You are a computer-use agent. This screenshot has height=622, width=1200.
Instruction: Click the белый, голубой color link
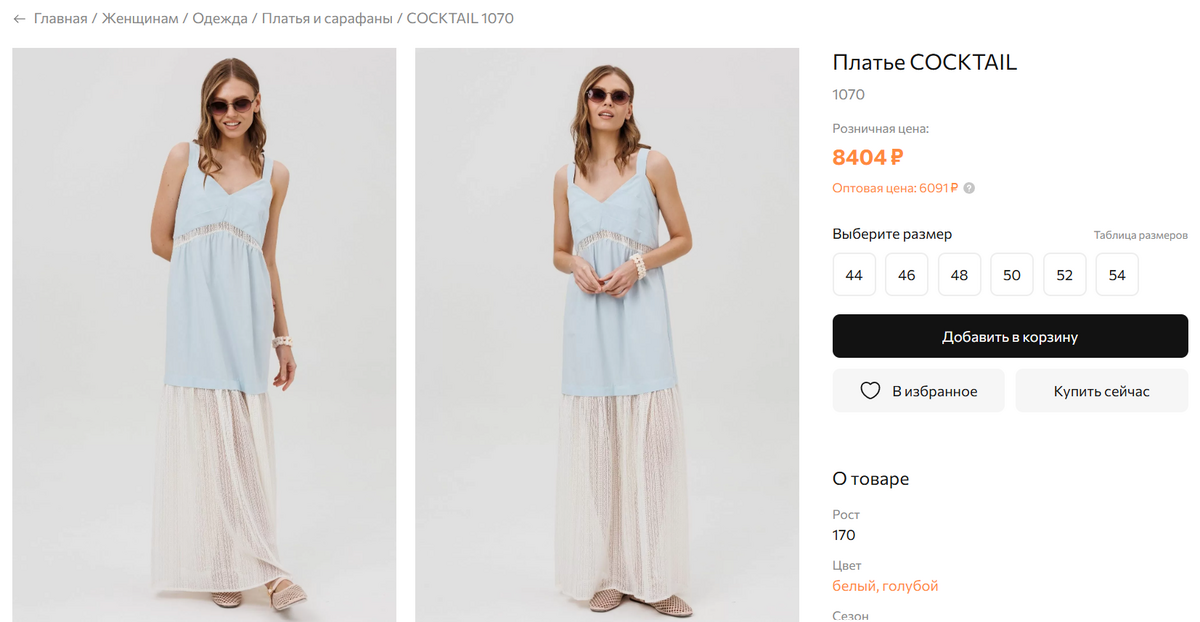click(x=885, y=586)
